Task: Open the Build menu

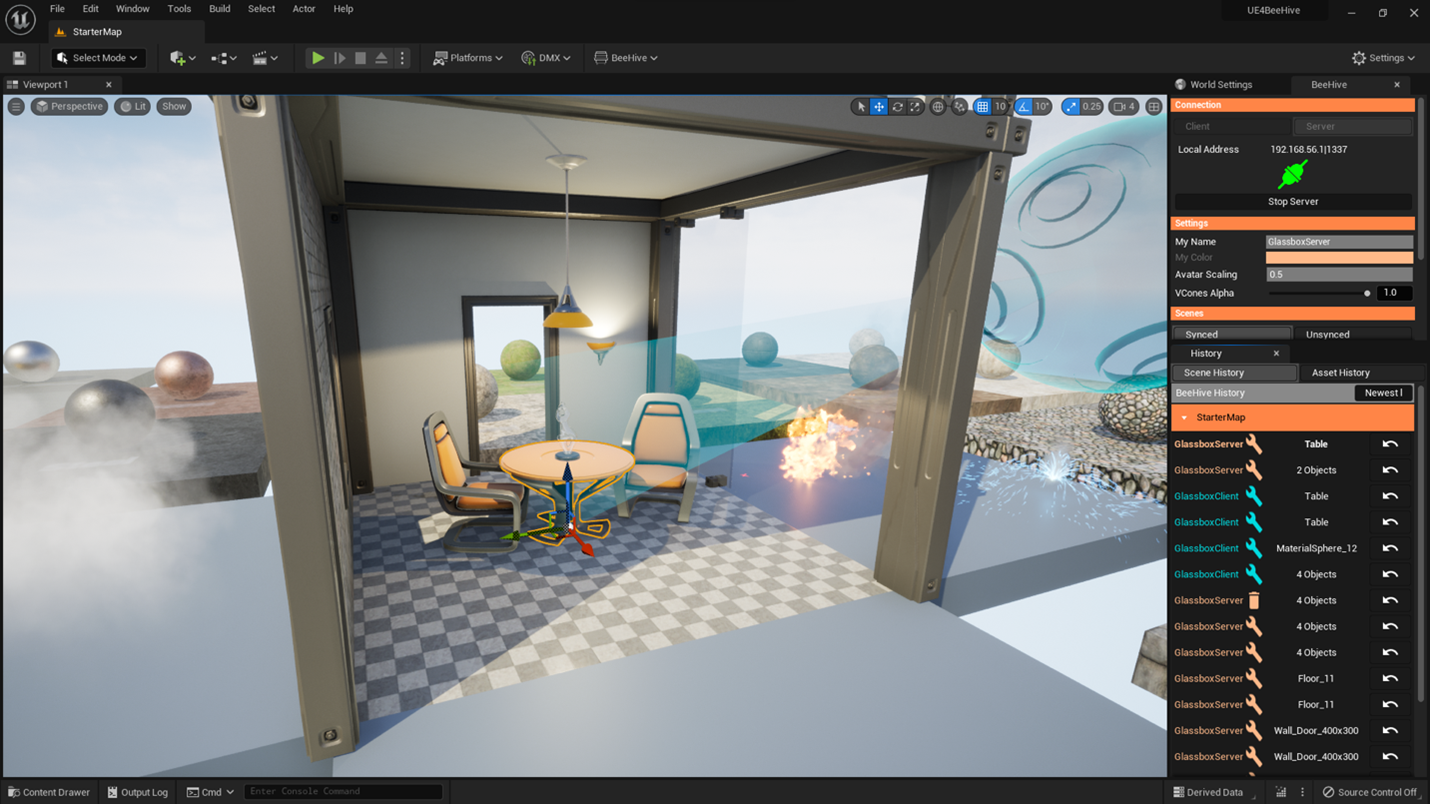Action: pyautogui.click(x=219, y=9)
